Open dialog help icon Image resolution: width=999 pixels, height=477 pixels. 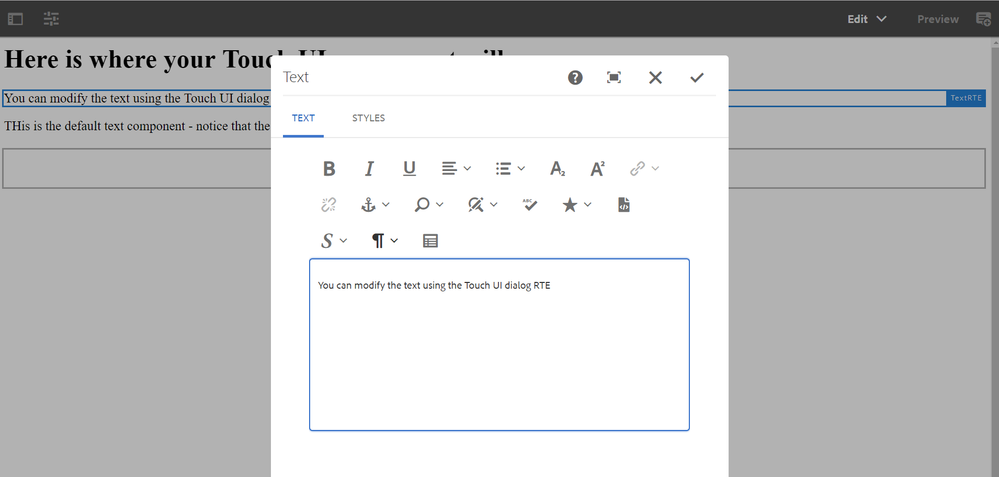point(575,78)
